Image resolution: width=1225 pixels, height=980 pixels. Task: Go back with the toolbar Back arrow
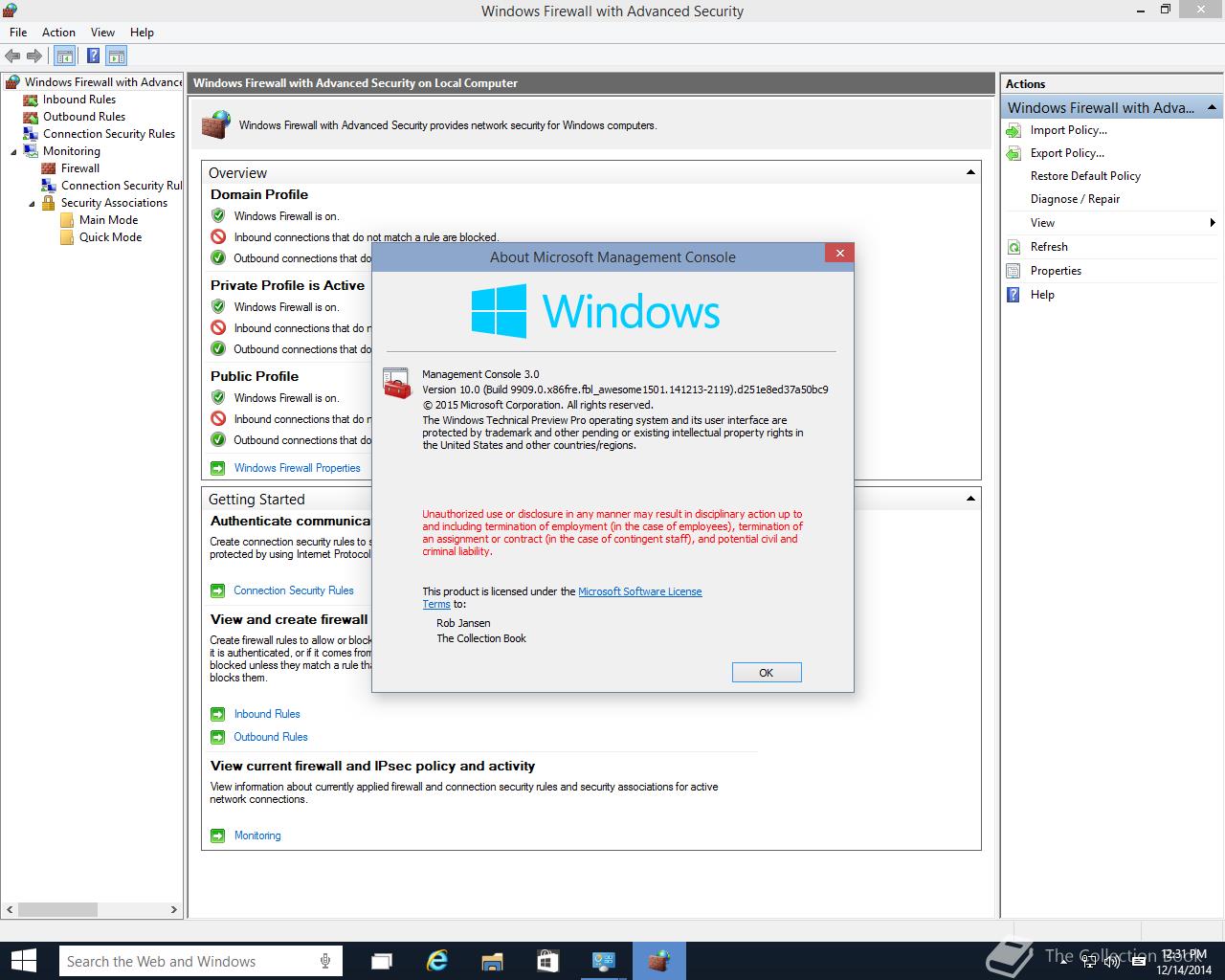click(12, 56)
